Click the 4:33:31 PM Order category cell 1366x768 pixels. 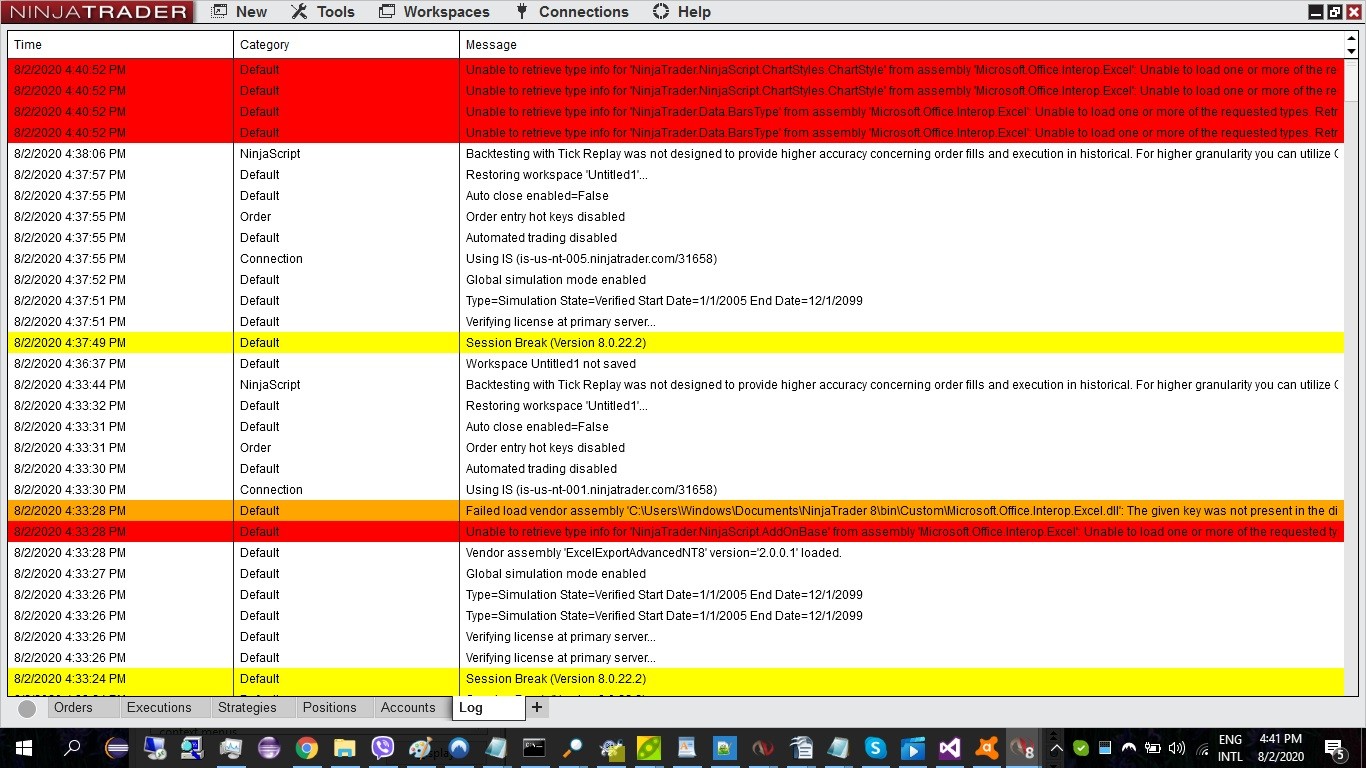[x=347, y=448]
